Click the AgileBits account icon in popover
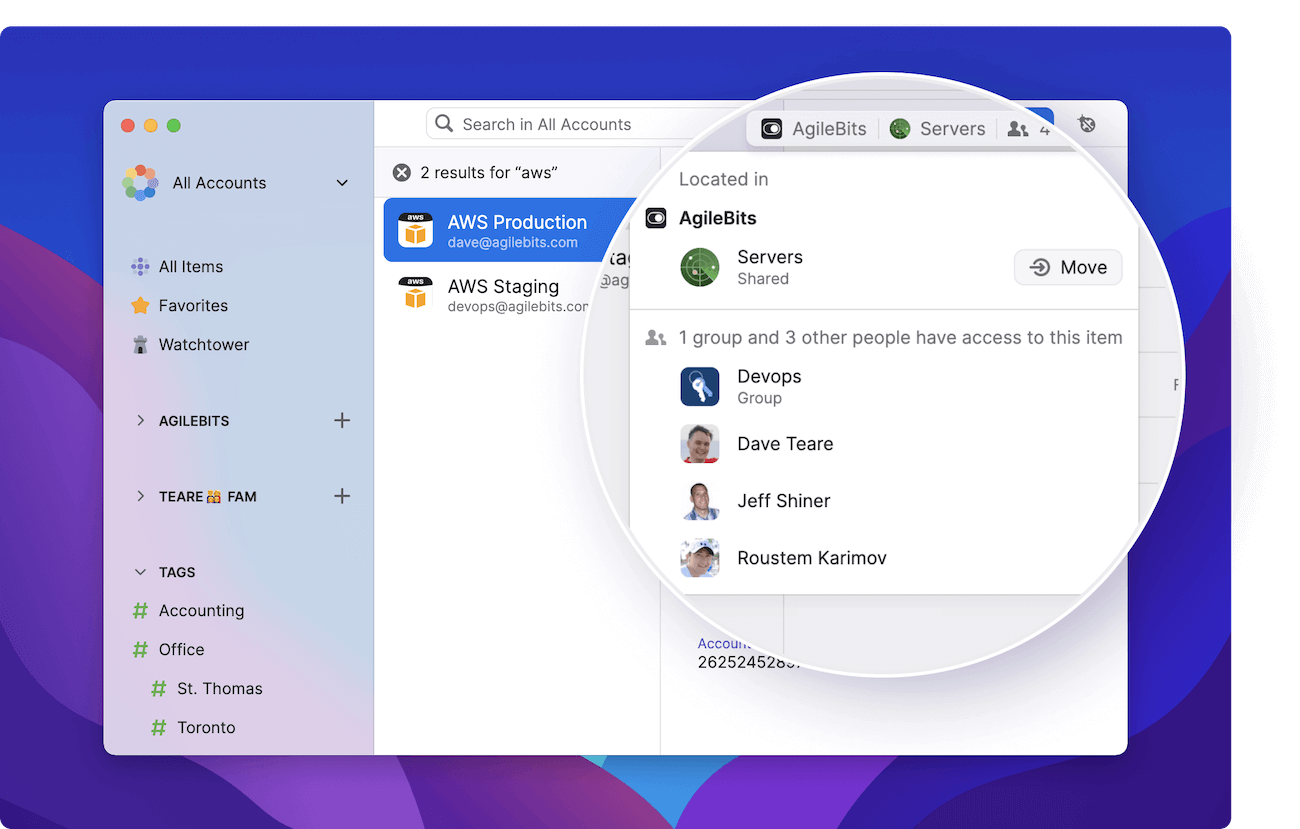 click(x=656, y=218)
